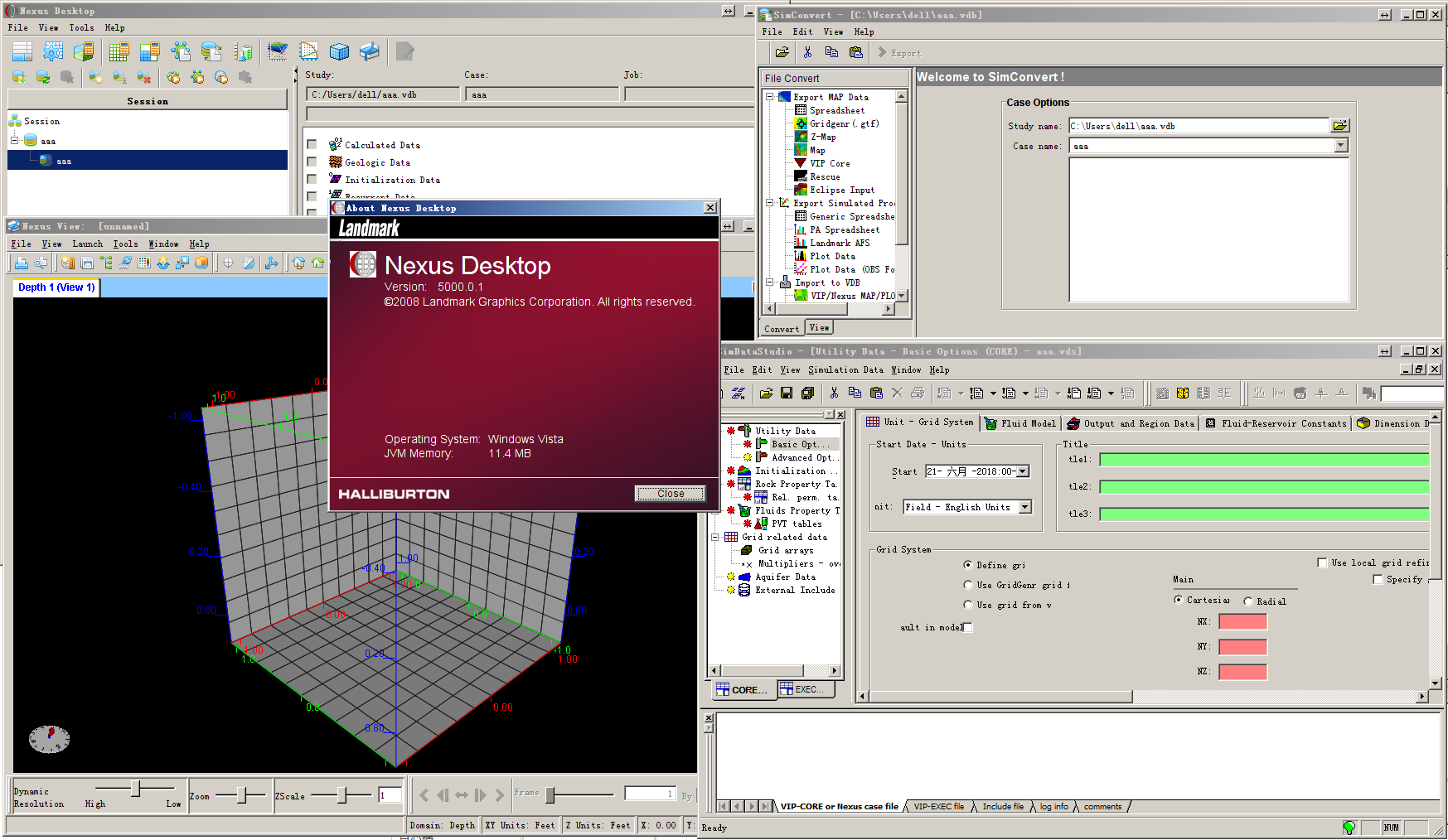Open the Launch menu in Nexus View

(x=87, y=244)
